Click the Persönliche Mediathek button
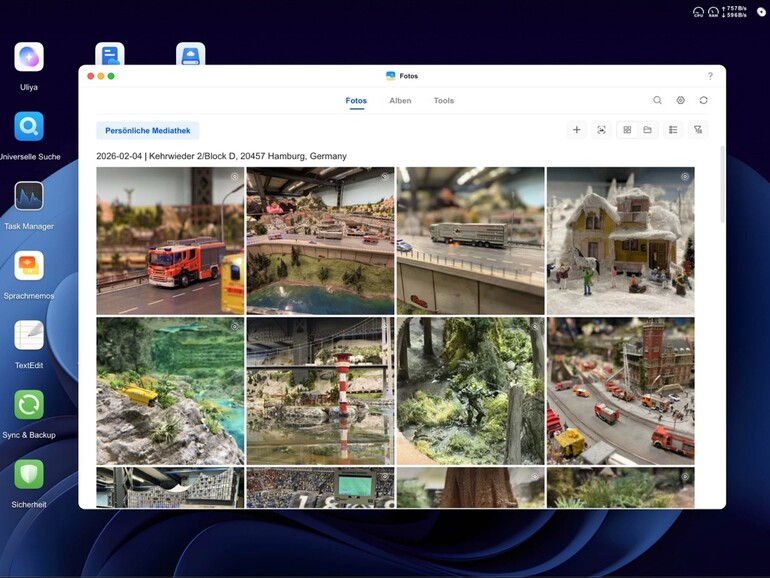Viewport: 770px width, 578px height. [148, 131]
